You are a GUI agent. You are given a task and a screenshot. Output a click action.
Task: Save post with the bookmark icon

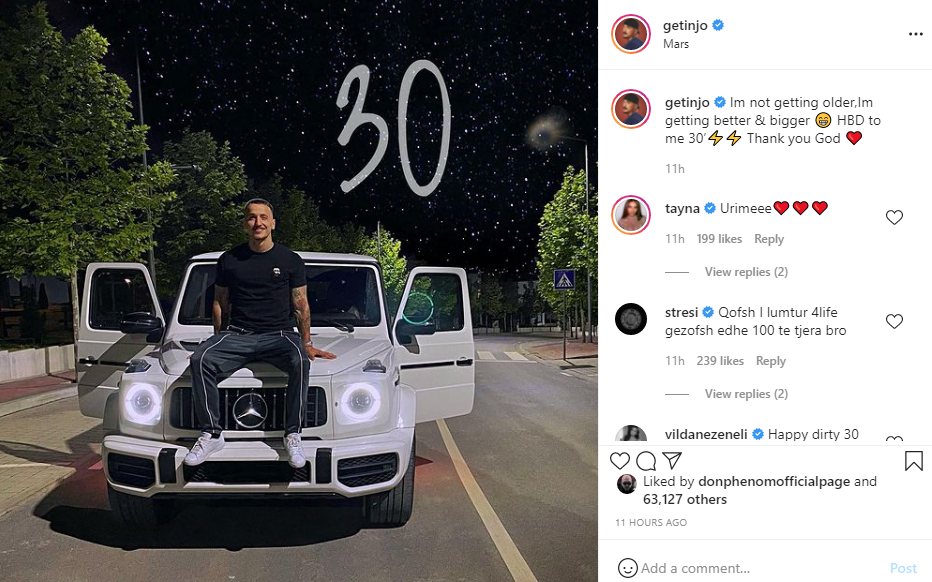914,461
